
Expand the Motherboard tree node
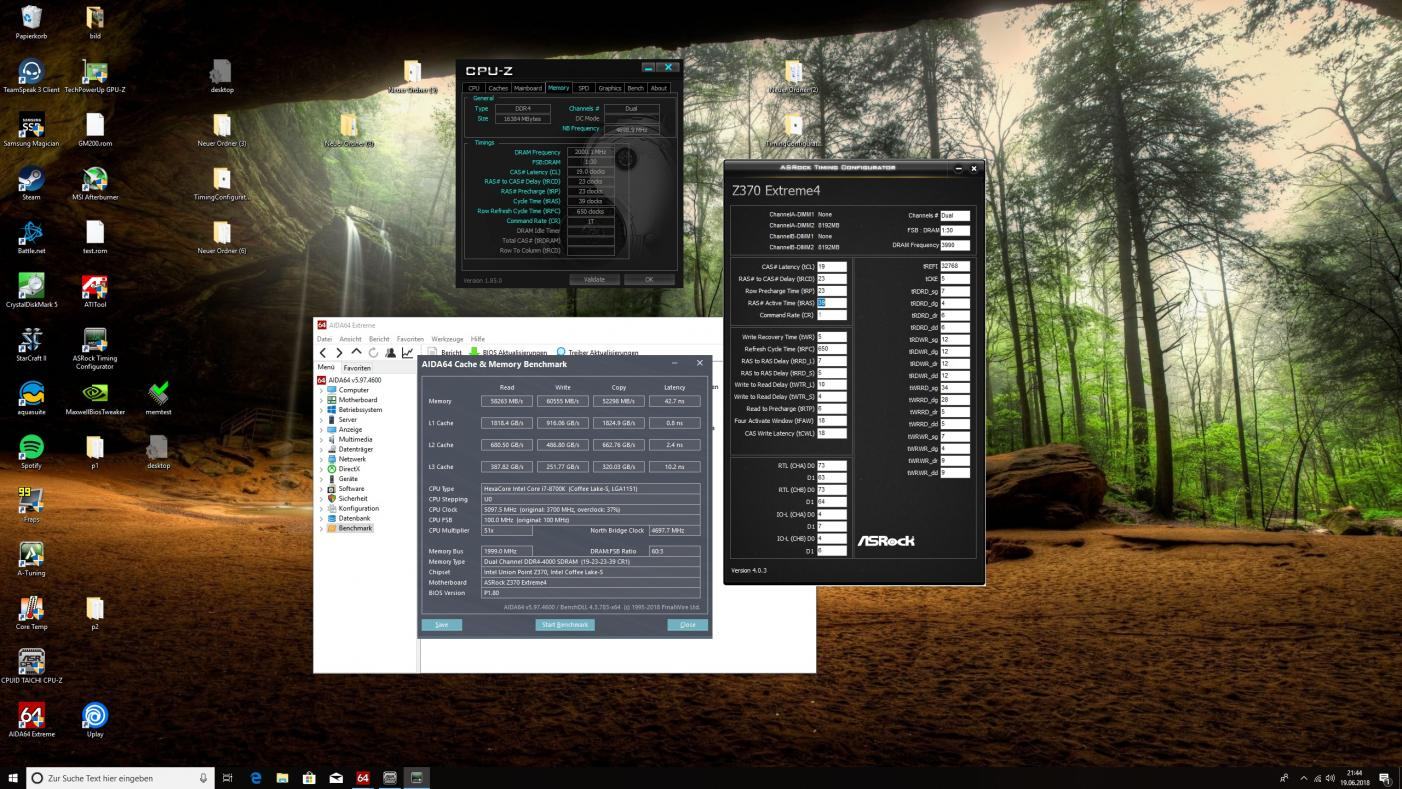pos(321,400)
